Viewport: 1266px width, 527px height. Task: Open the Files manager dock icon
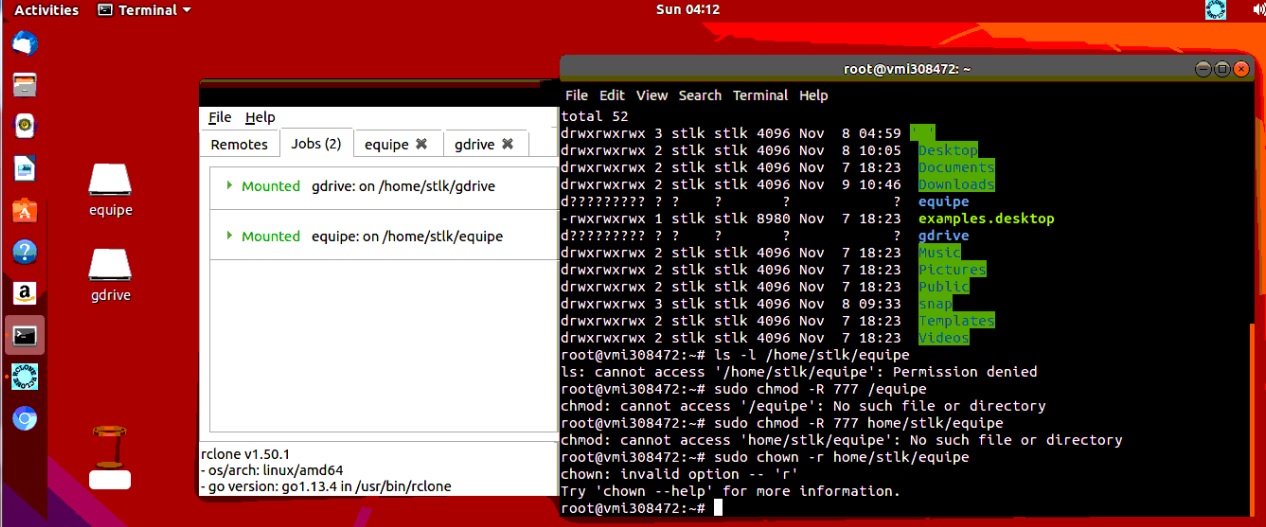pos(25,85)
